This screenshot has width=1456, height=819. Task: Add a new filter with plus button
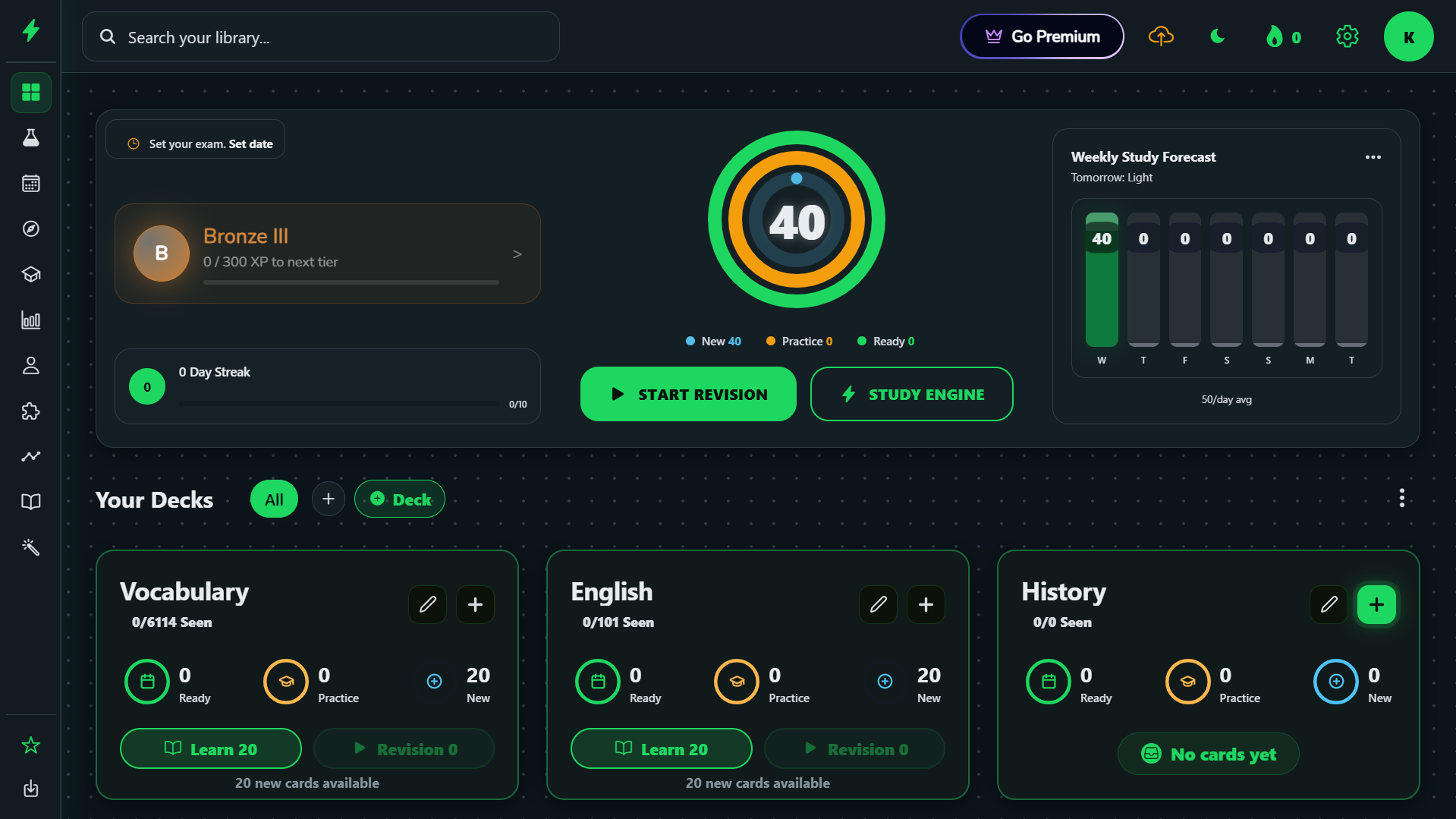329,499
